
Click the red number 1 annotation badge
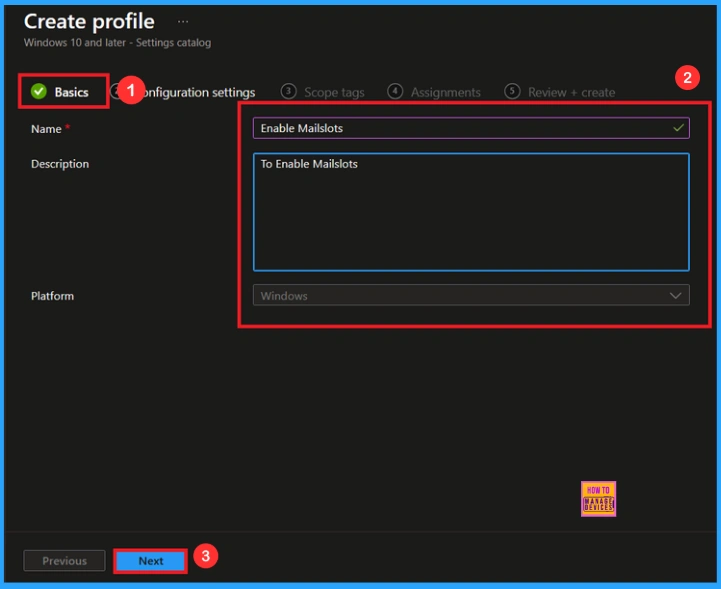pos(126,91)
